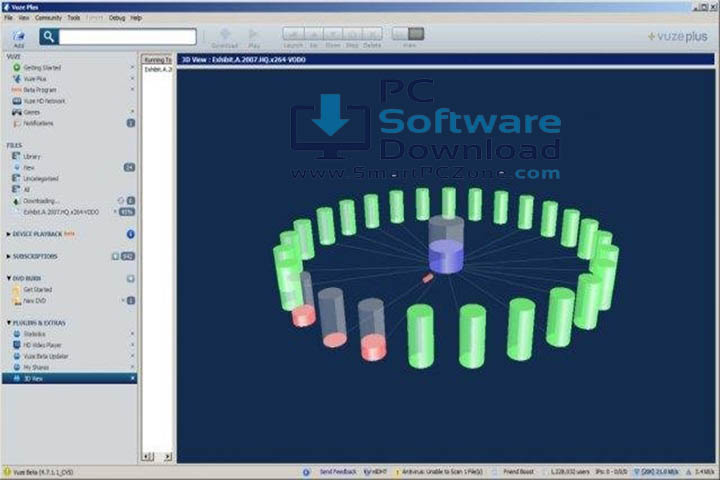Focus the search text field
The image size is (720, 480).
[128, 37]
